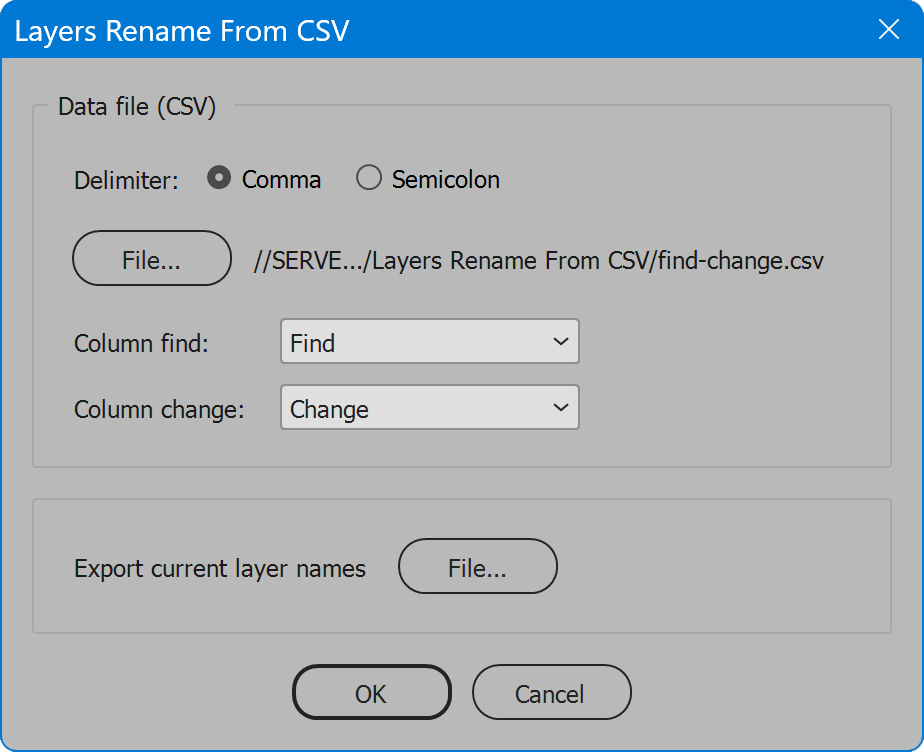Close the dialog using the X button
This screenshot has height=752, width=924.
click(889, 30)
